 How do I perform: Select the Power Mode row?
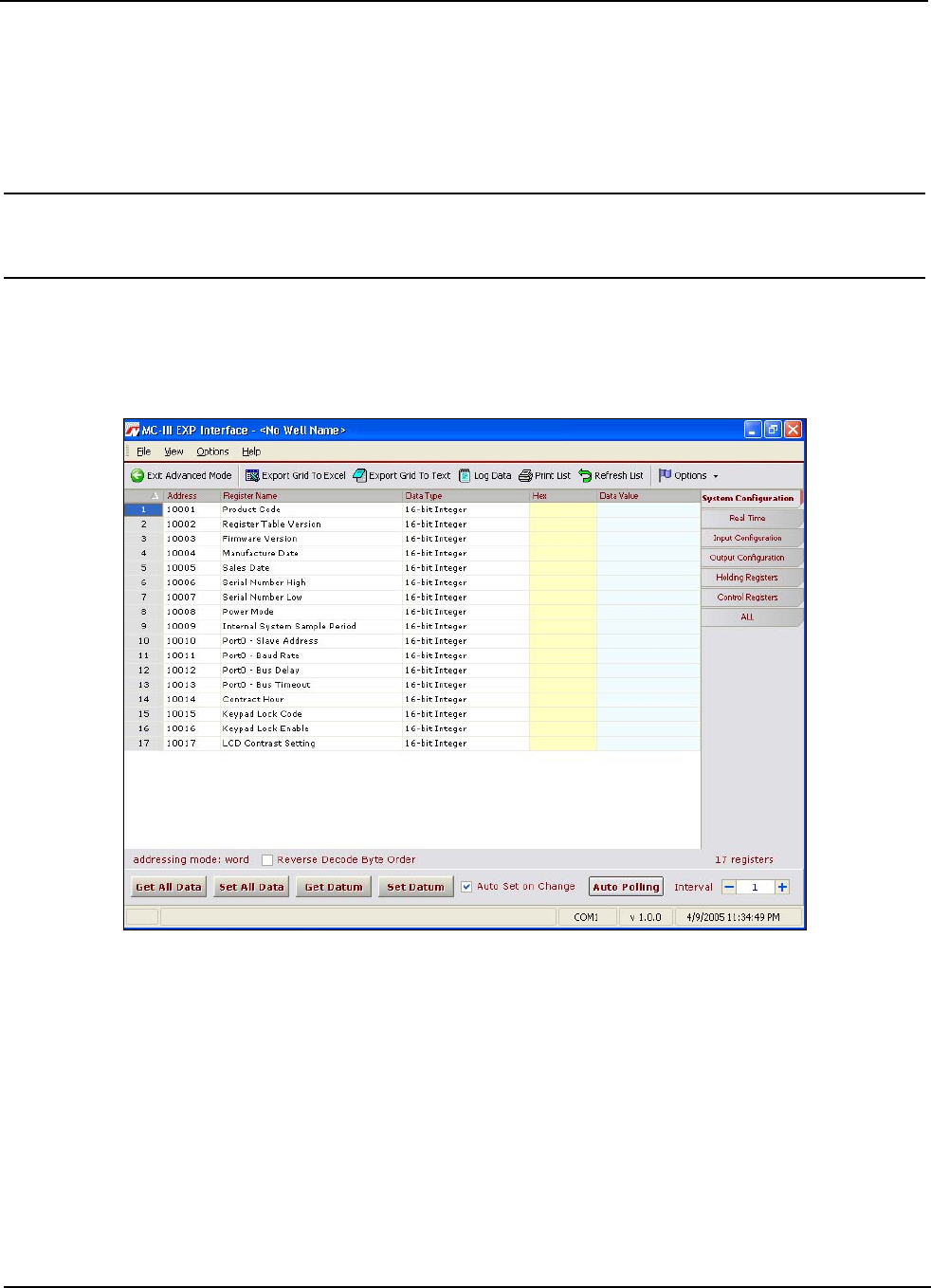(412, 612)
